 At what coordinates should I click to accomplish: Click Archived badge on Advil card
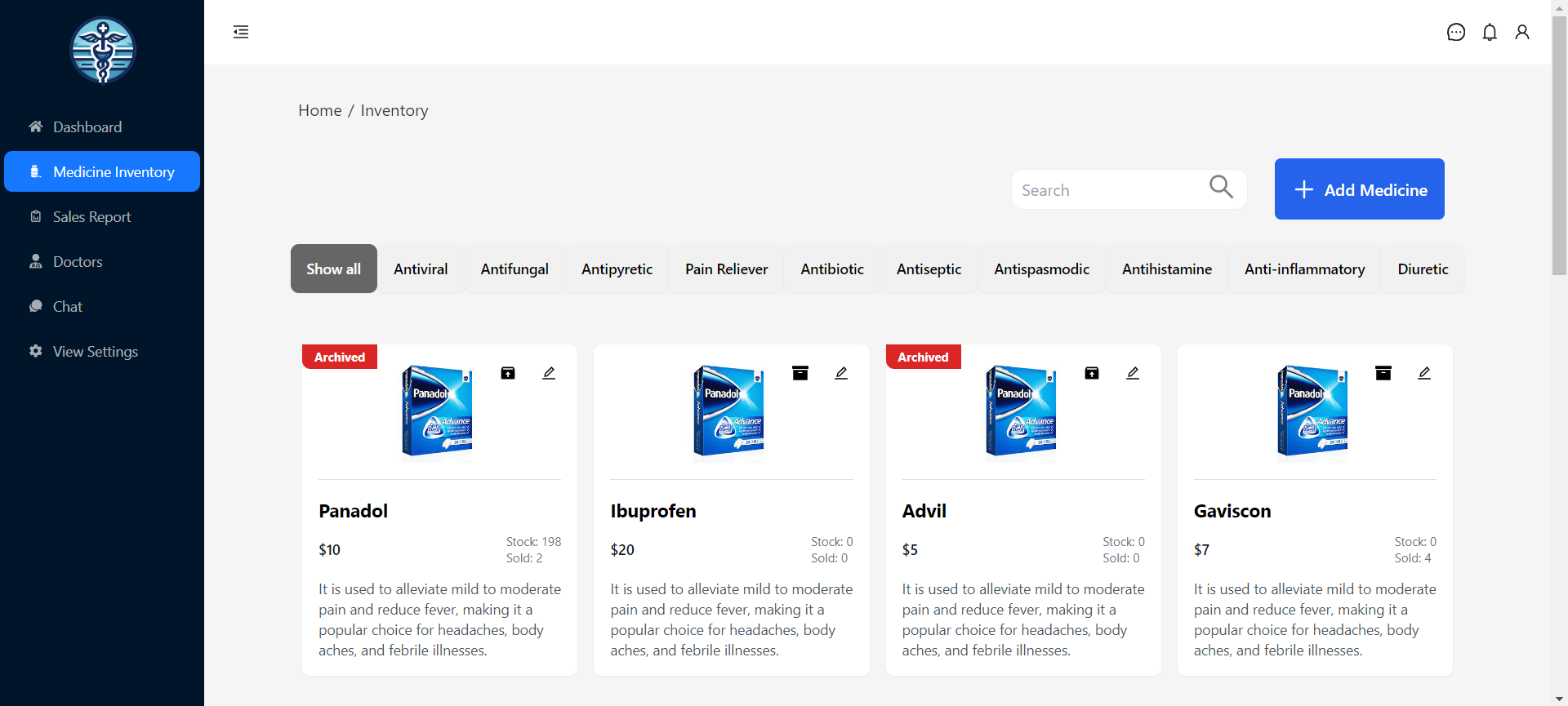pos(923,357)
